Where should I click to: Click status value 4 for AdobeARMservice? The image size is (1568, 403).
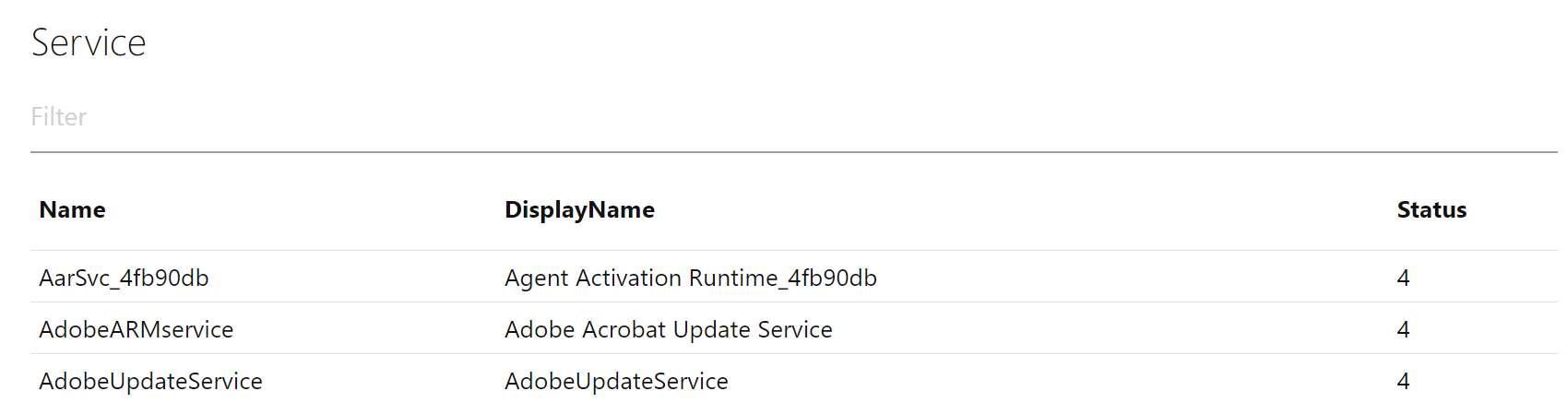click(1403, 329)
